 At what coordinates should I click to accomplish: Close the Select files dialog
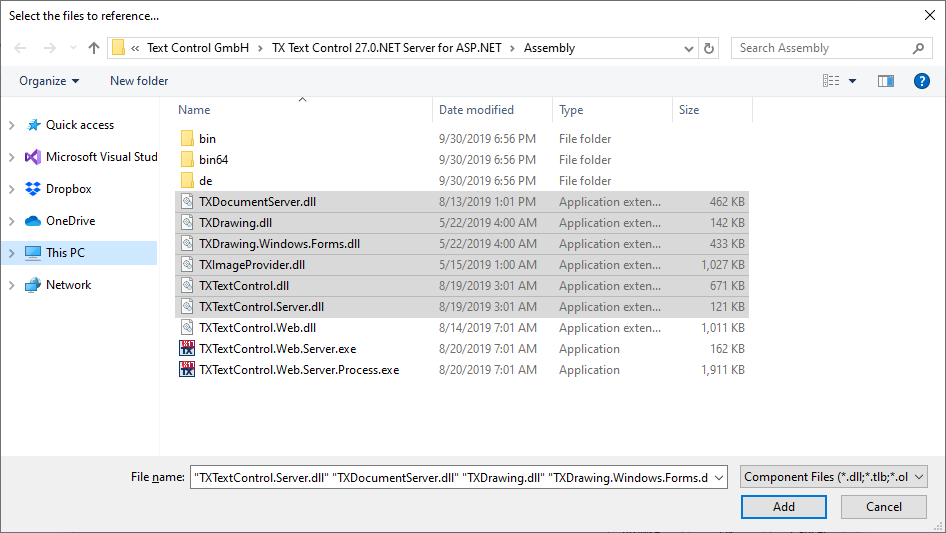(930, 15)
